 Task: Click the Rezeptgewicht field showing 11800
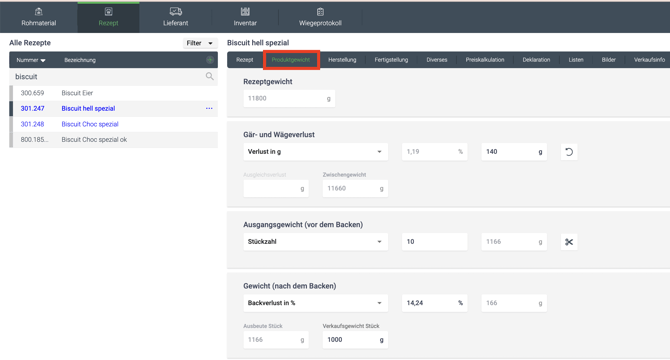pos(289,98)
